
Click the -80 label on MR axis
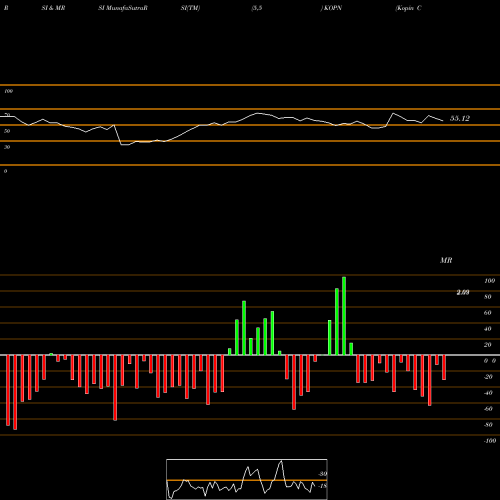tap(488, 425)
